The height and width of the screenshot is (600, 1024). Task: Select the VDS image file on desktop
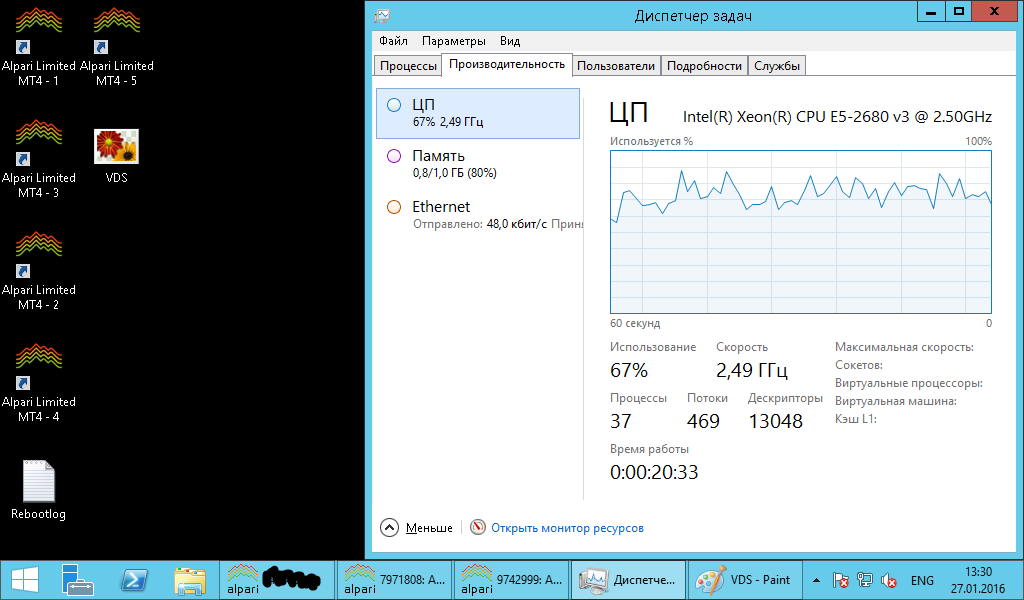click(x=117, y=156)
